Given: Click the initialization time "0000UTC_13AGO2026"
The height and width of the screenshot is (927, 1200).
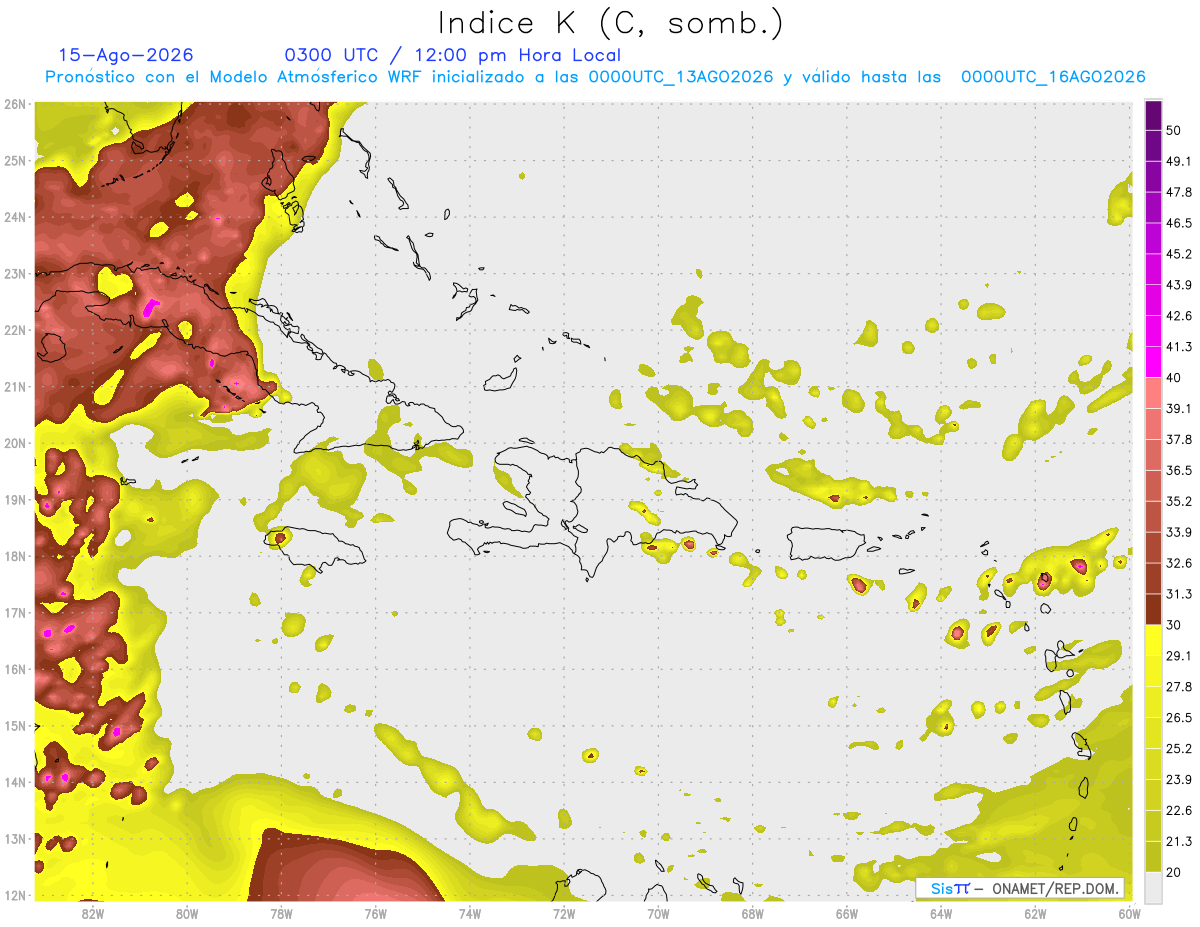Looking at the screenshot, I should coord(681,77).
